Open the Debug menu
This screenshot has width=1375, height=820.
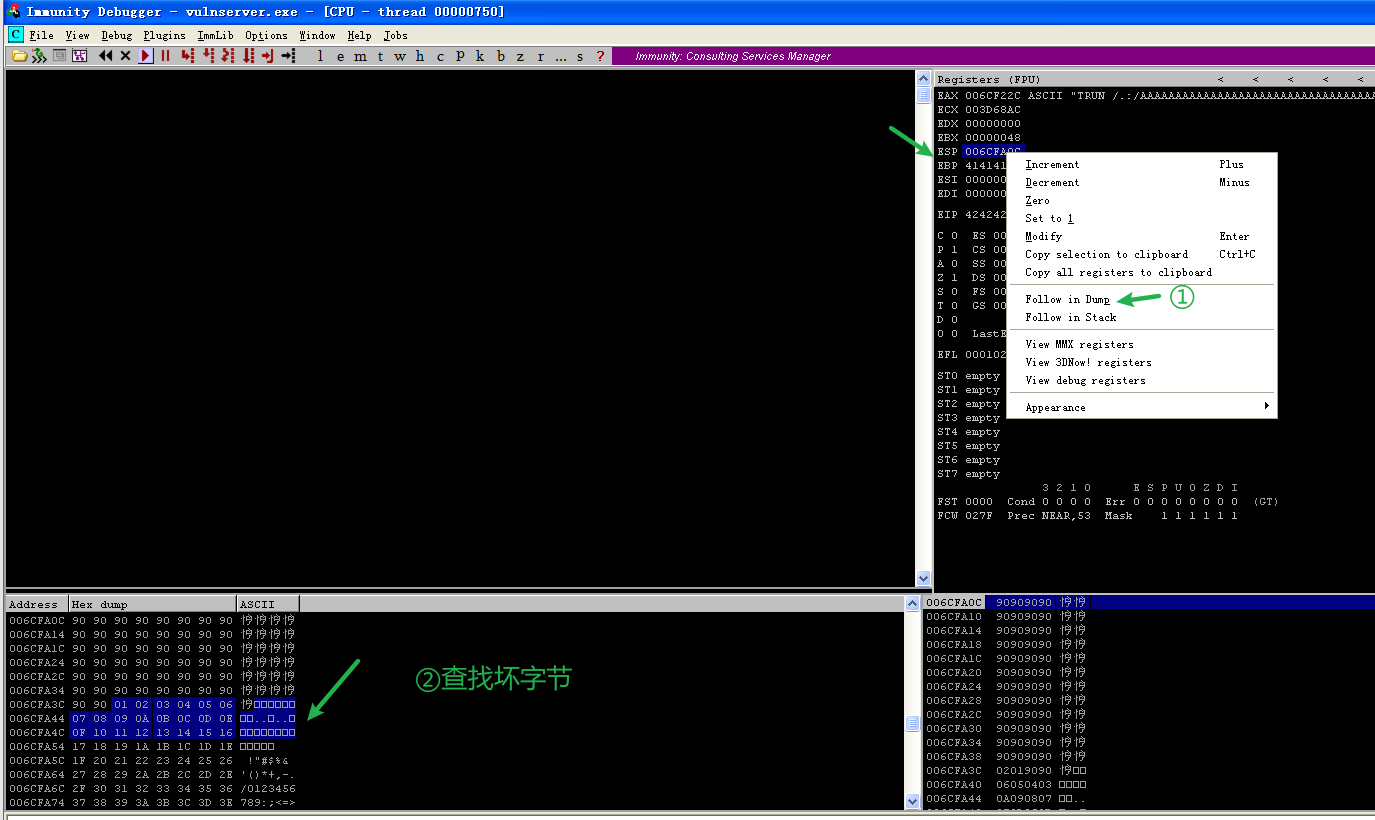[x=116, y=35]
